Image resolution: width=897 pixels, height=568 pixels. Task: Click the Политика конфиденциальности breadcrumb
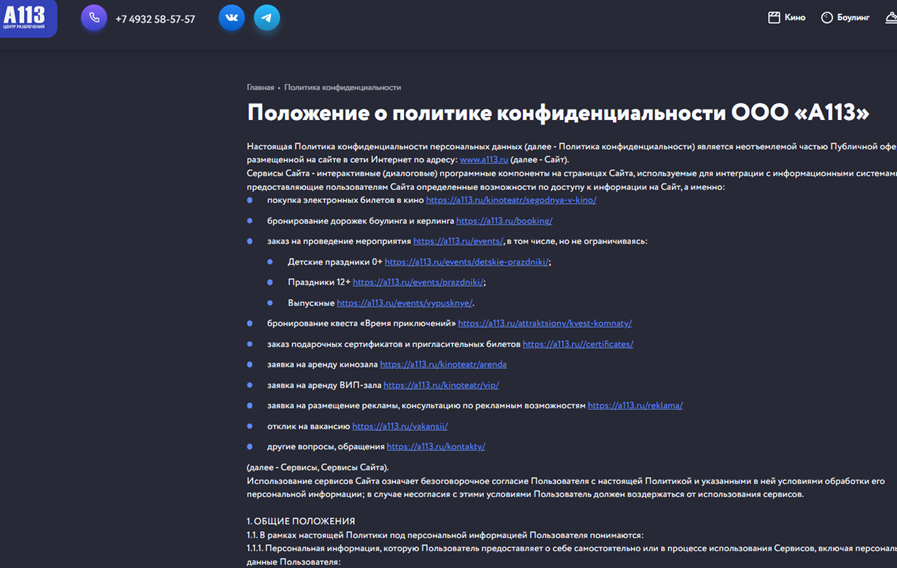click(342, 88)
